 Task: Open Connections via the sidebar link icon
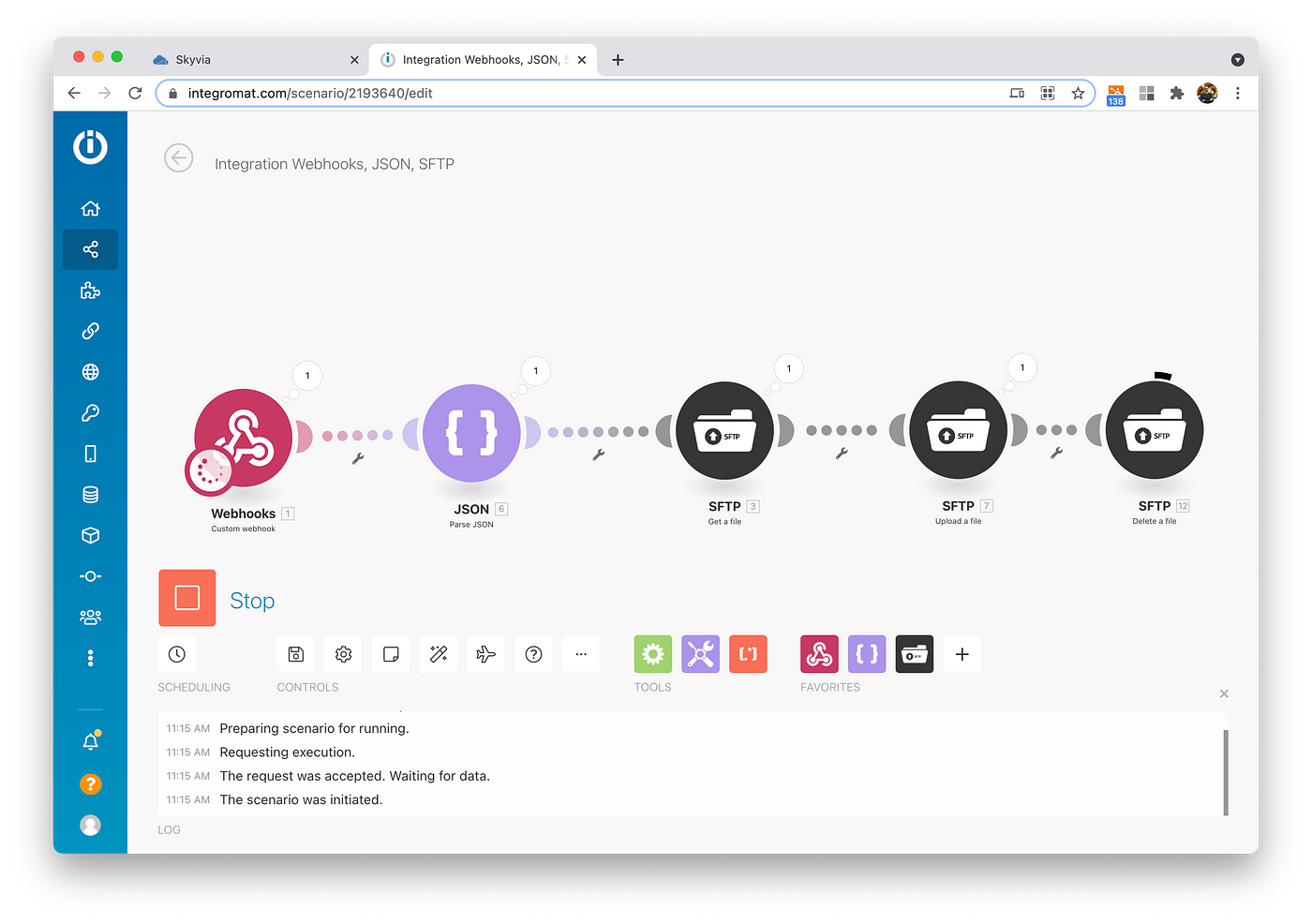(90, 331)
